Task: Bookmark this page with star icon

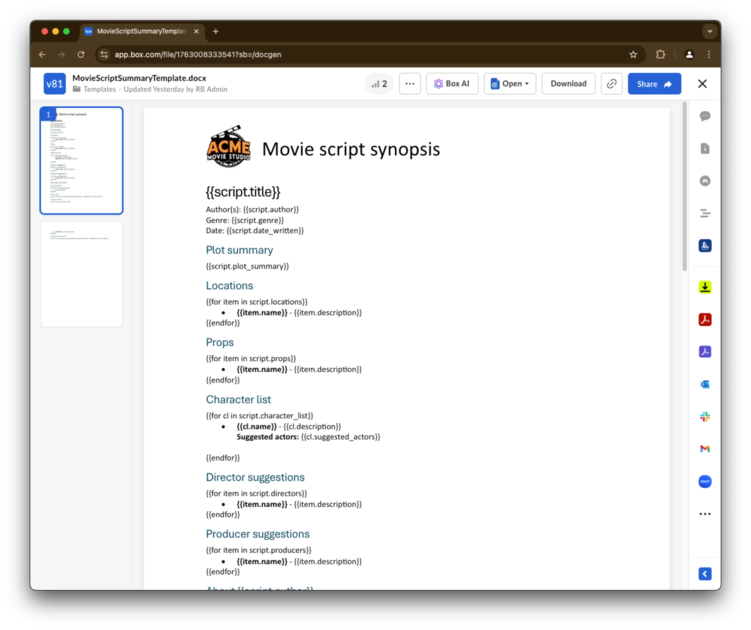Action: (x=633, y=55)
